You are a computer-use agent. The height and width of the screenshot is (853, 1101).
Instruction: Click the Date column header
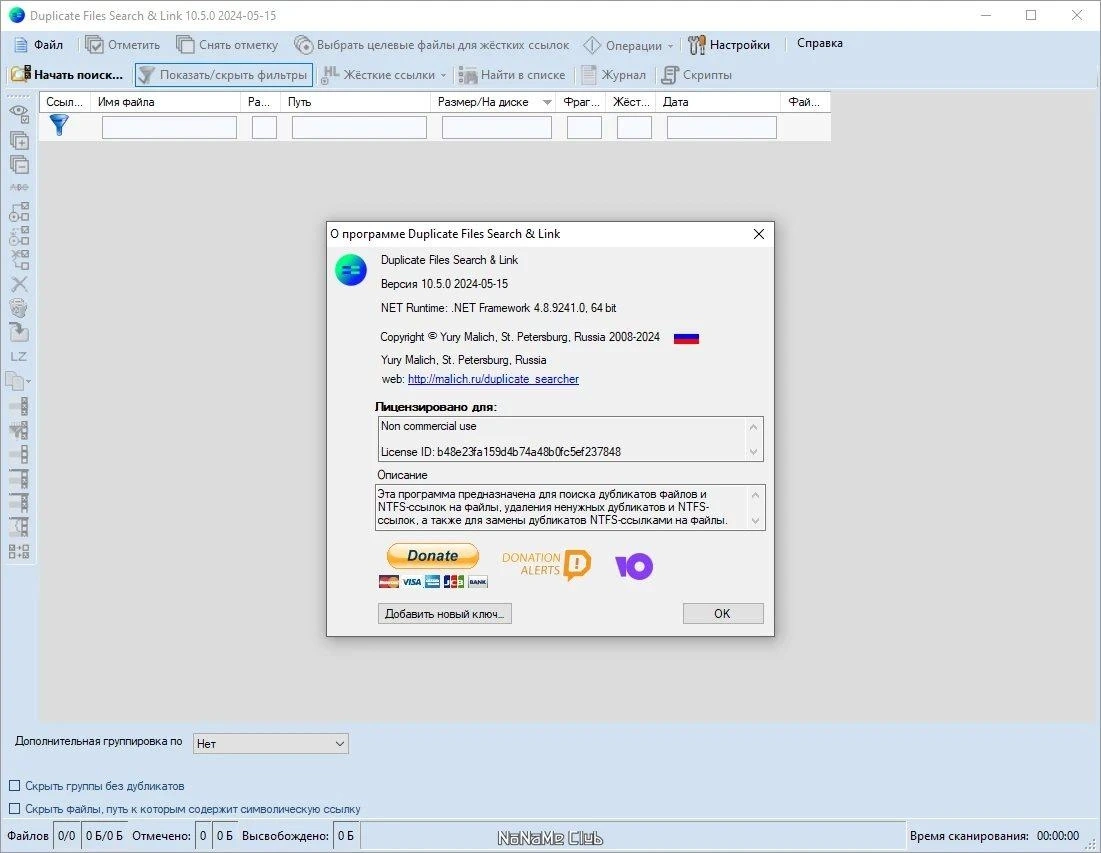(718, 102)
